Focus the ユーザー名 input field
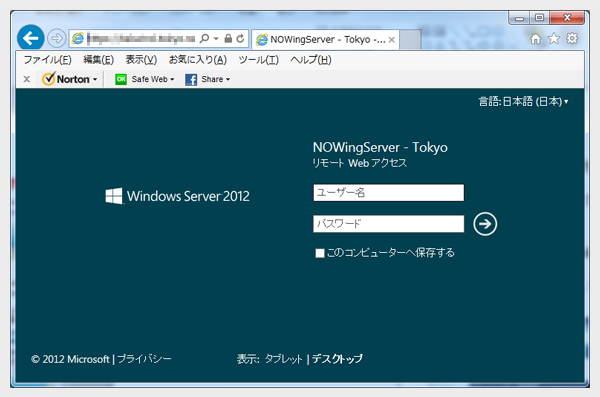 click(x=388, y=193)
